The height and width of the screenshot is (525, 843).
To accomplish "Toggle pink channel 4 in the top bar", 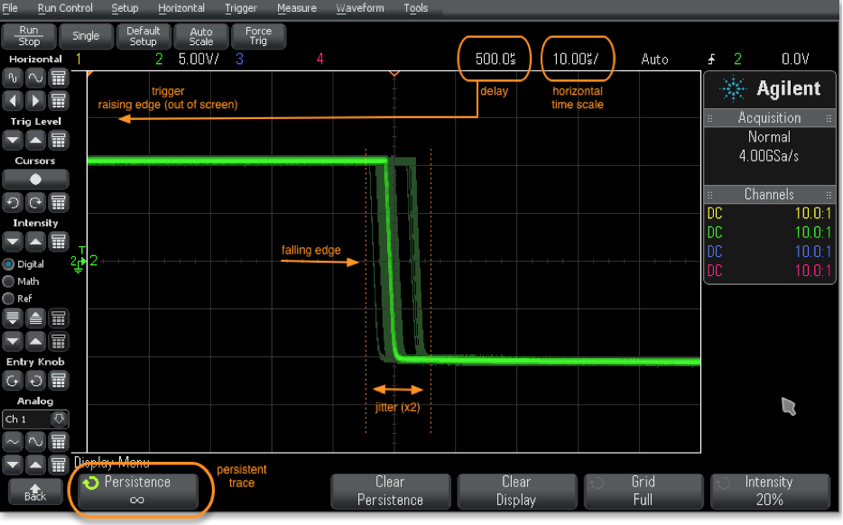I will pyautogui.click(x=320, y=59).
